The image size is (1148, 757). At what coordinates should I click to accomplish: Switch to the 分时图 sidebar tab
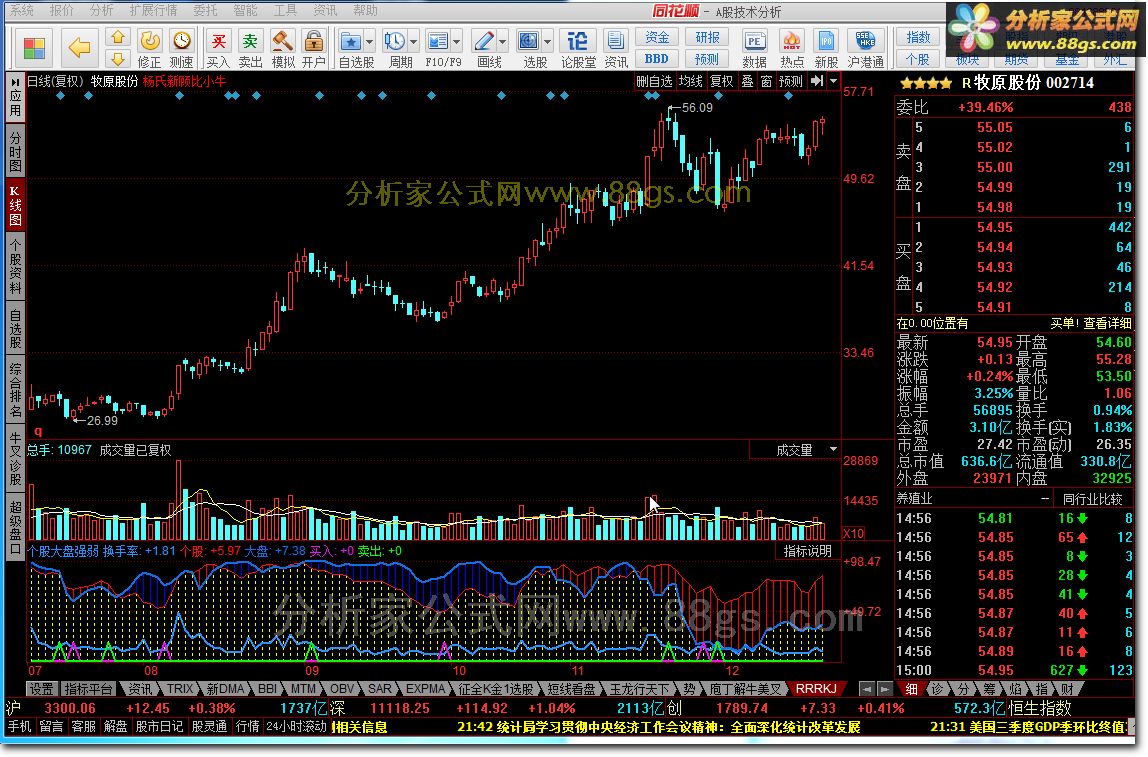coord(15,152)
